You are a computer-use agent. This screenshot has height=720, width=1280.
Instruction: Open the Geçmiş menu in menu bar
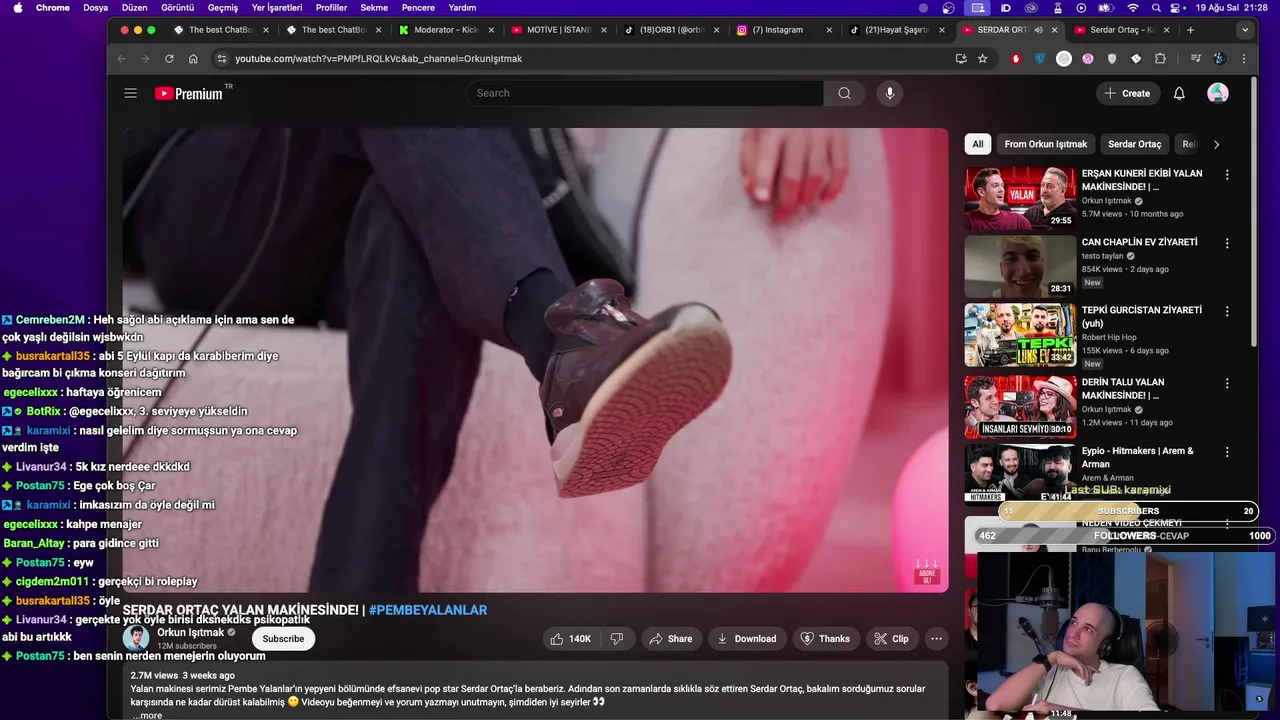(222, 8)
